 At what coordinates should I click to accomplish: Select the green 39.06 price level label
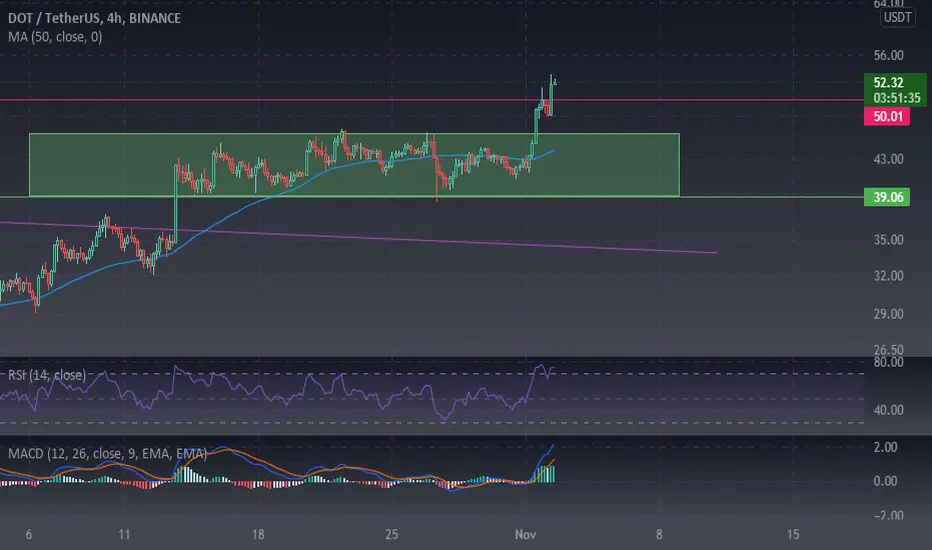pos(887,197)
